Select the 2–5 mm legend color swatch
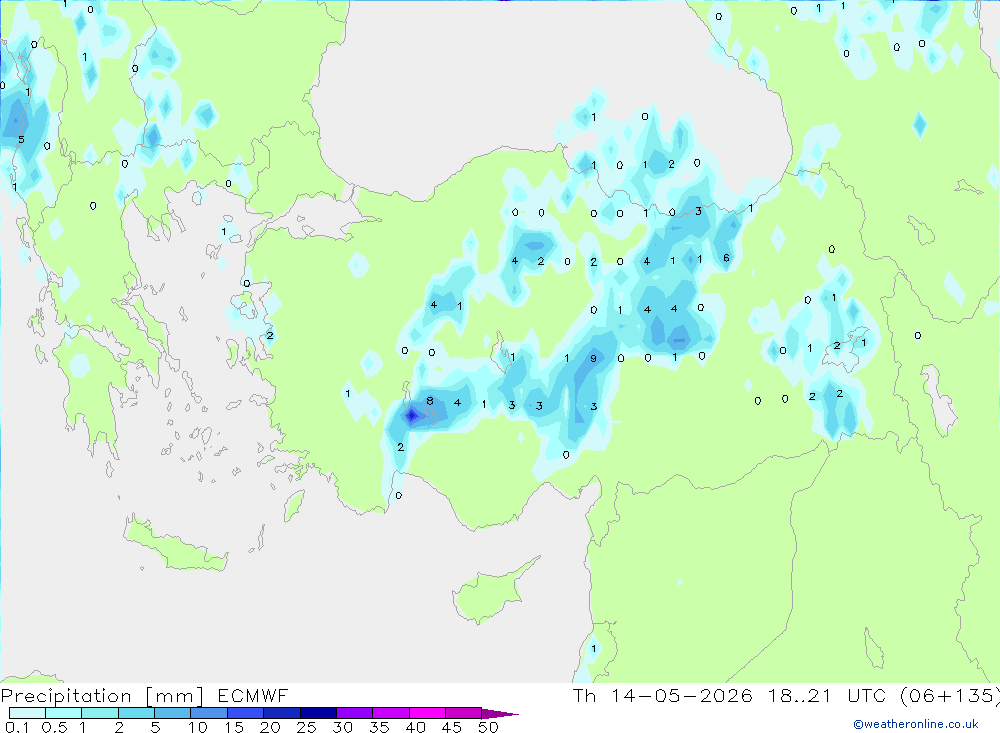This screenshot has width=1000, height=733. (136, 713)
